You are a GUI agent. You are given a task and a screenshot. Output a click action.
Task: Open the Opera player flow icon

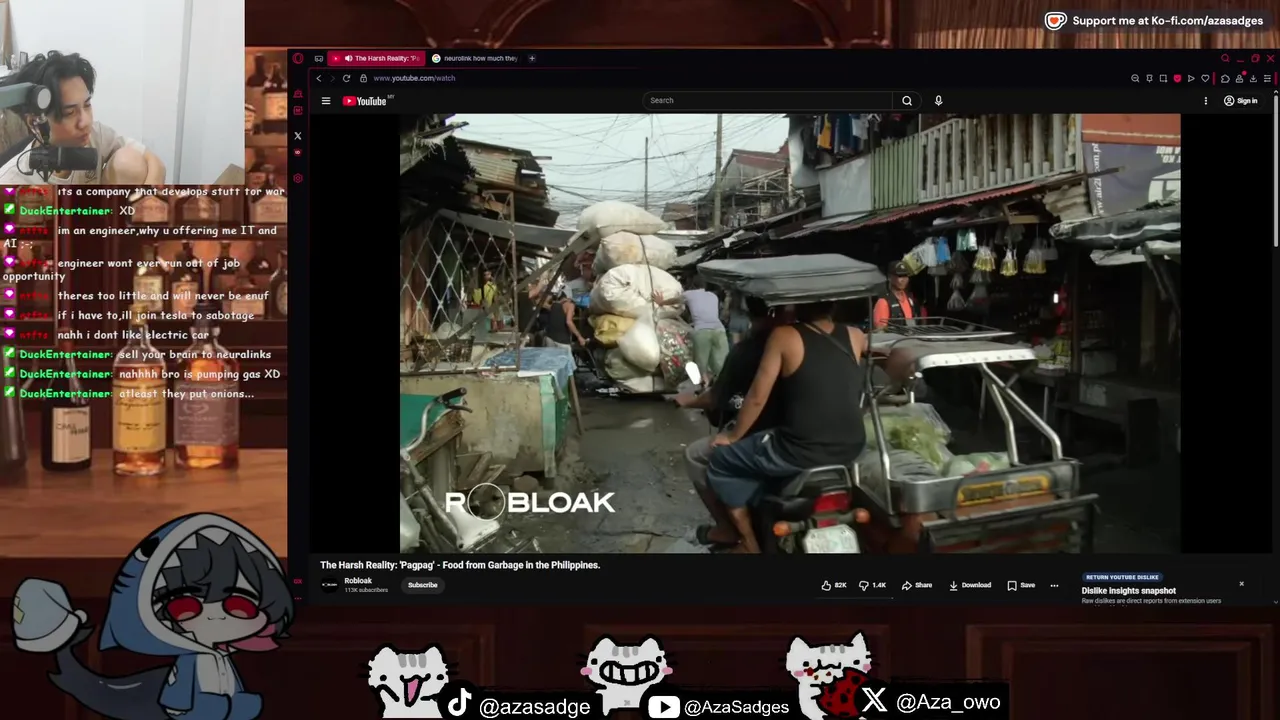tap(1191, 78)
